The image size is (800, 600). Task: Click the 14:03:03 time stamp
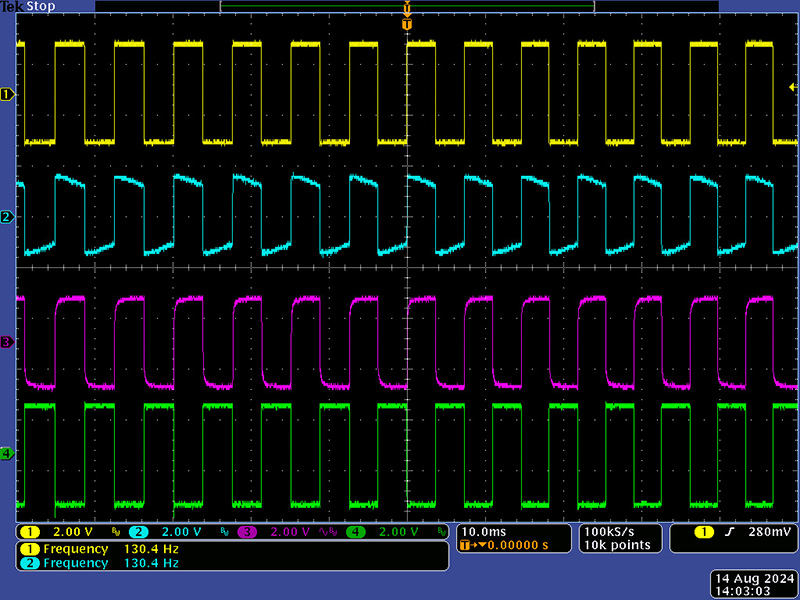[x=742, y=592]
